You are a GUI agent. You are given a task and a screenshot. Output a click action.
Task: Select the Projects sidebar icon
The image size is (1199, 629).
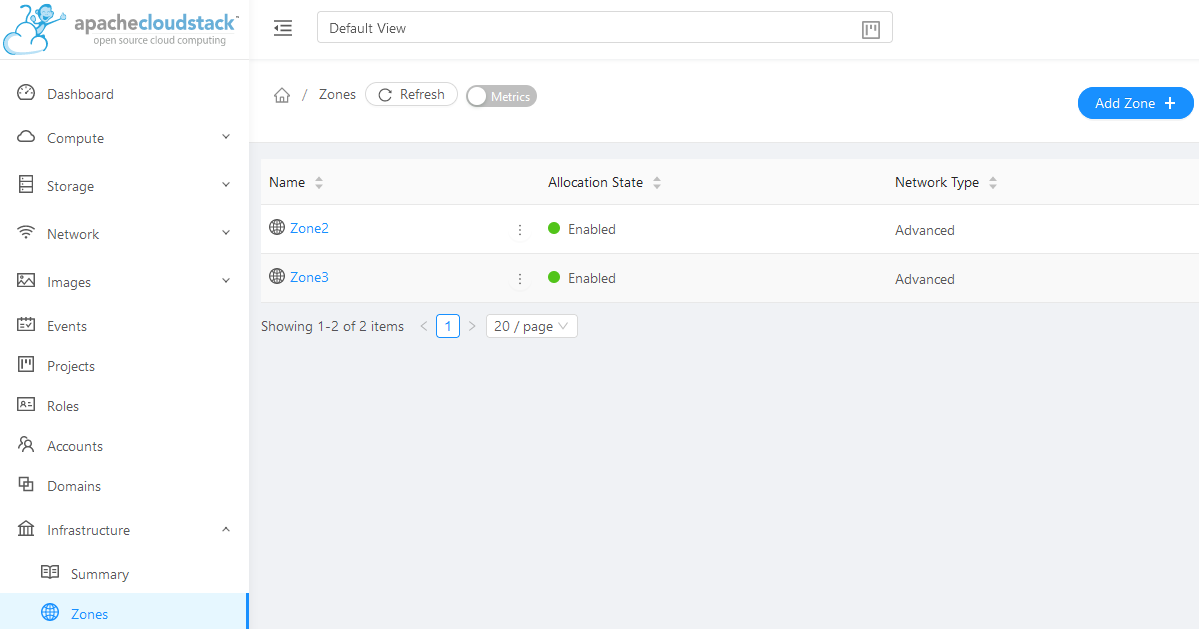pos(25,365)
